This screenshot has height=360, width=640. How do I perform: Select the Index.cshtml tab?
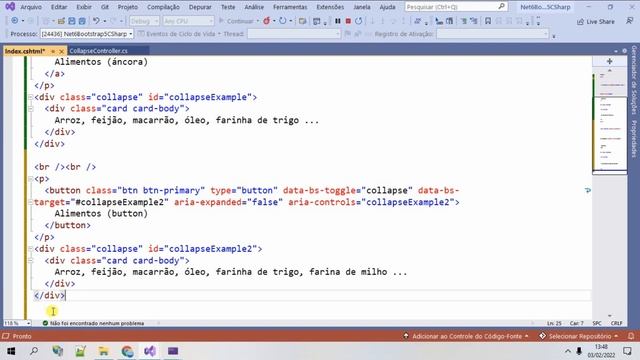(24, 51)
